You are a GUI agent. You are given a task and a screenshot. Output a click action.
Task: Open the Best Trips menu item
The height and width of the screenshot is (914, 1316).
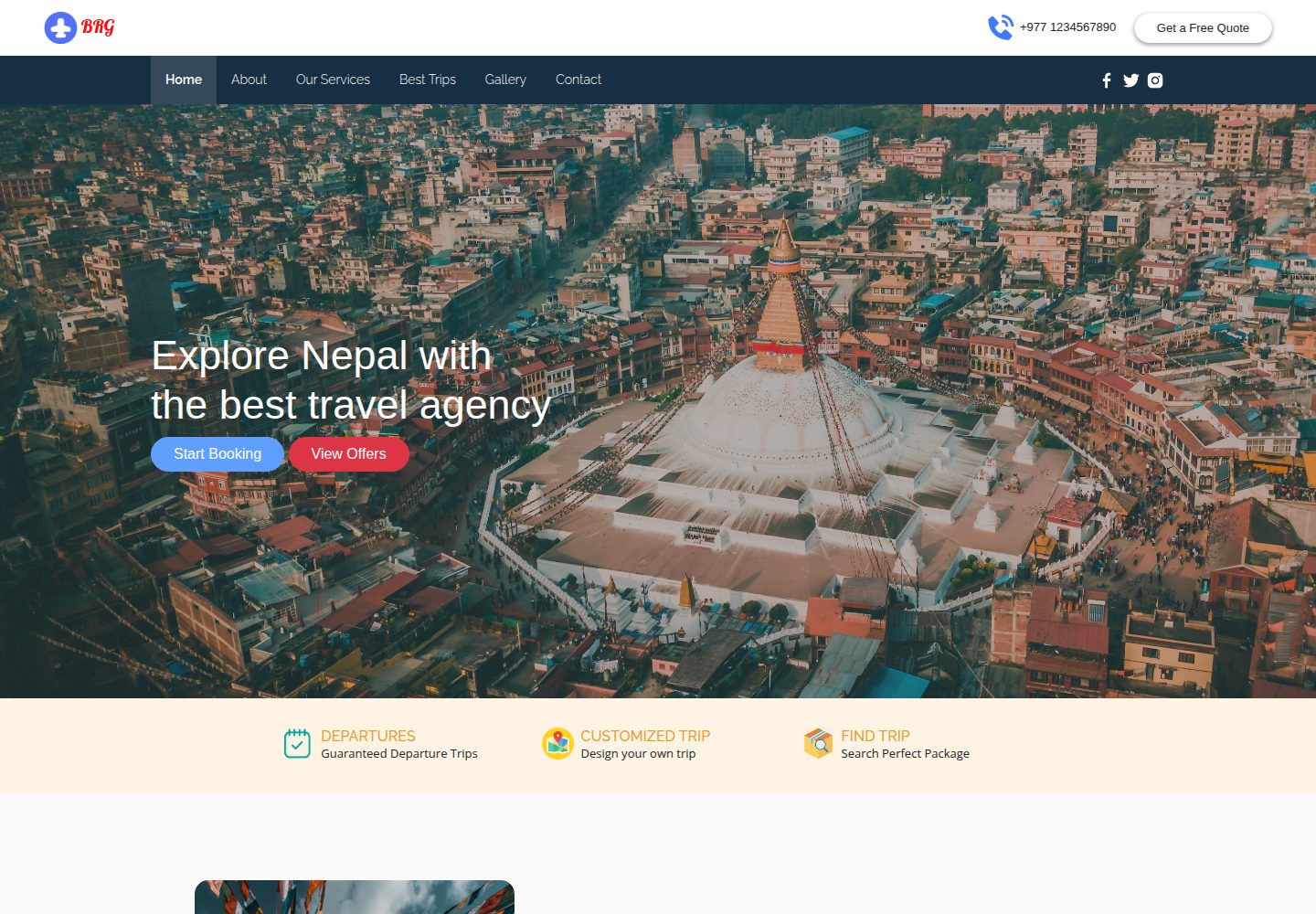[x=428, y=80]
